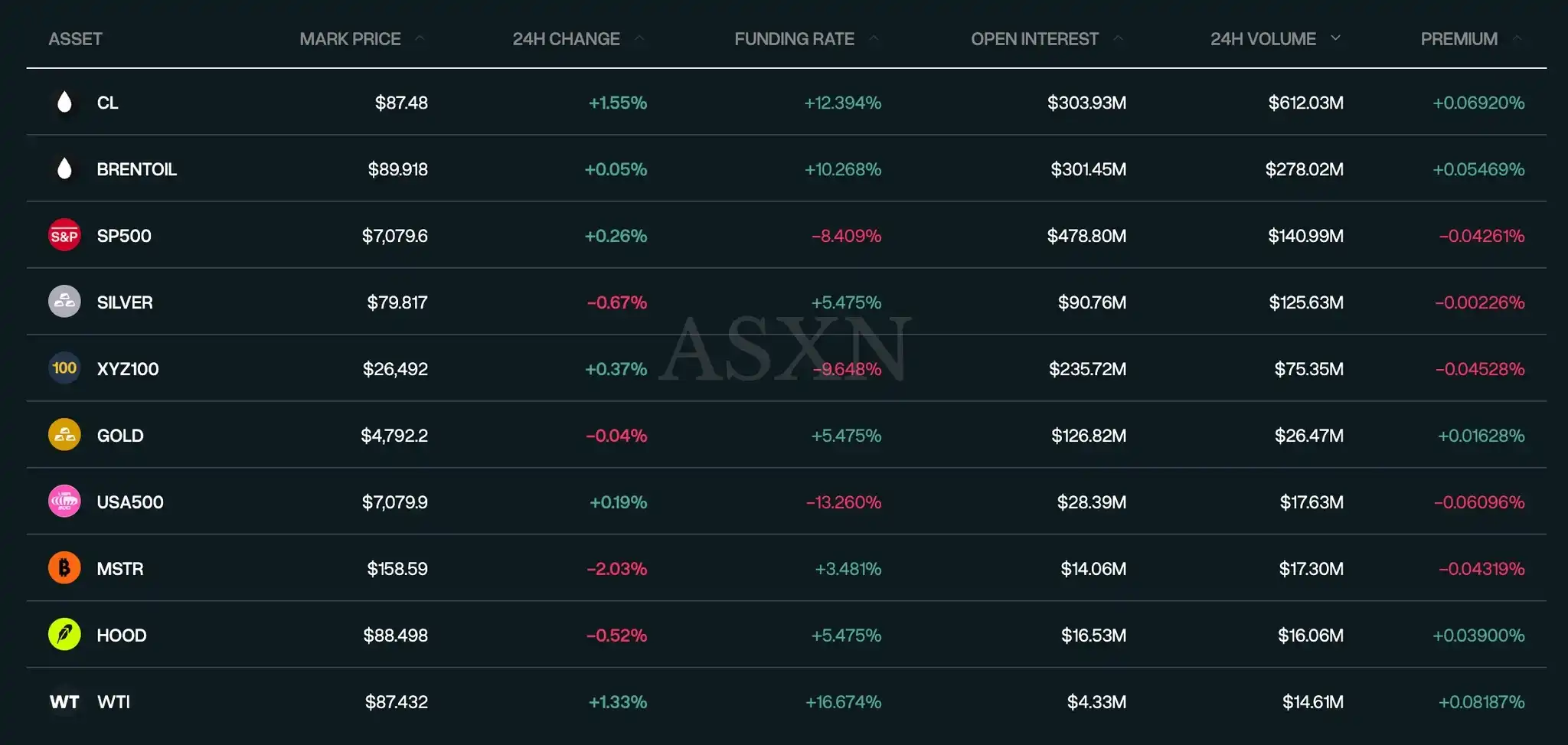
Task: Click the CL oil drop icon
Action: 64,103
